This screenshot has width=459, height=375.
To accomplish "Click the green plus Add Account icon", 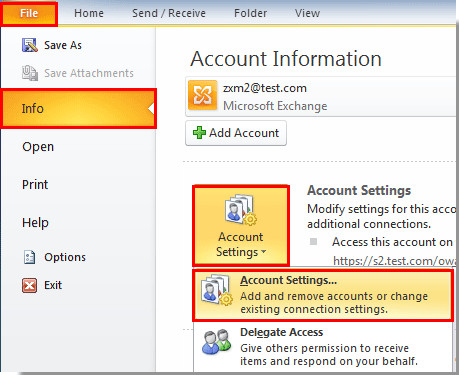I will (199, 133).
